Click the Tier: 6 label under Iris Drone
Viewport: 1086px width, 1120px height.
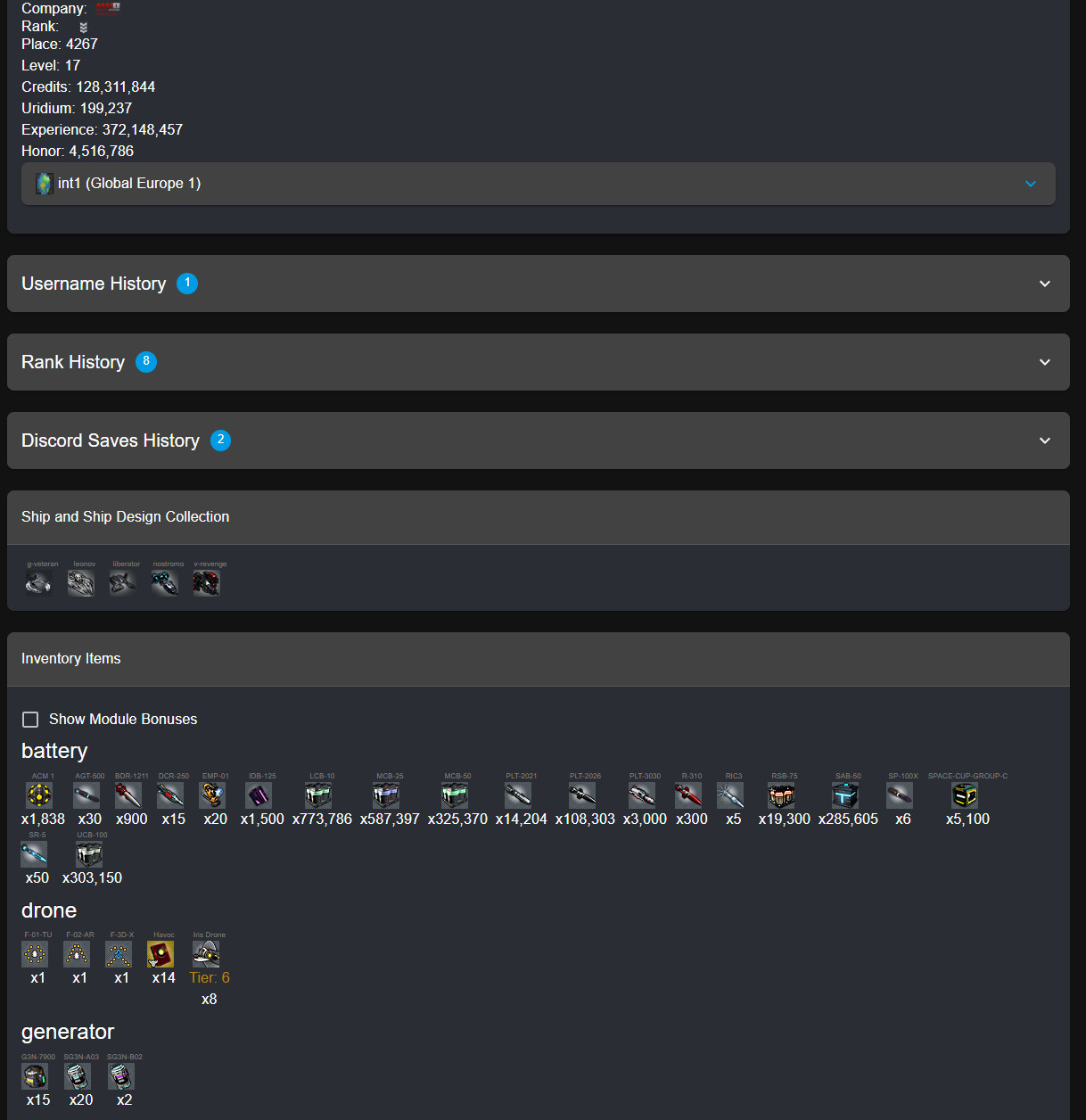point(210,978)
